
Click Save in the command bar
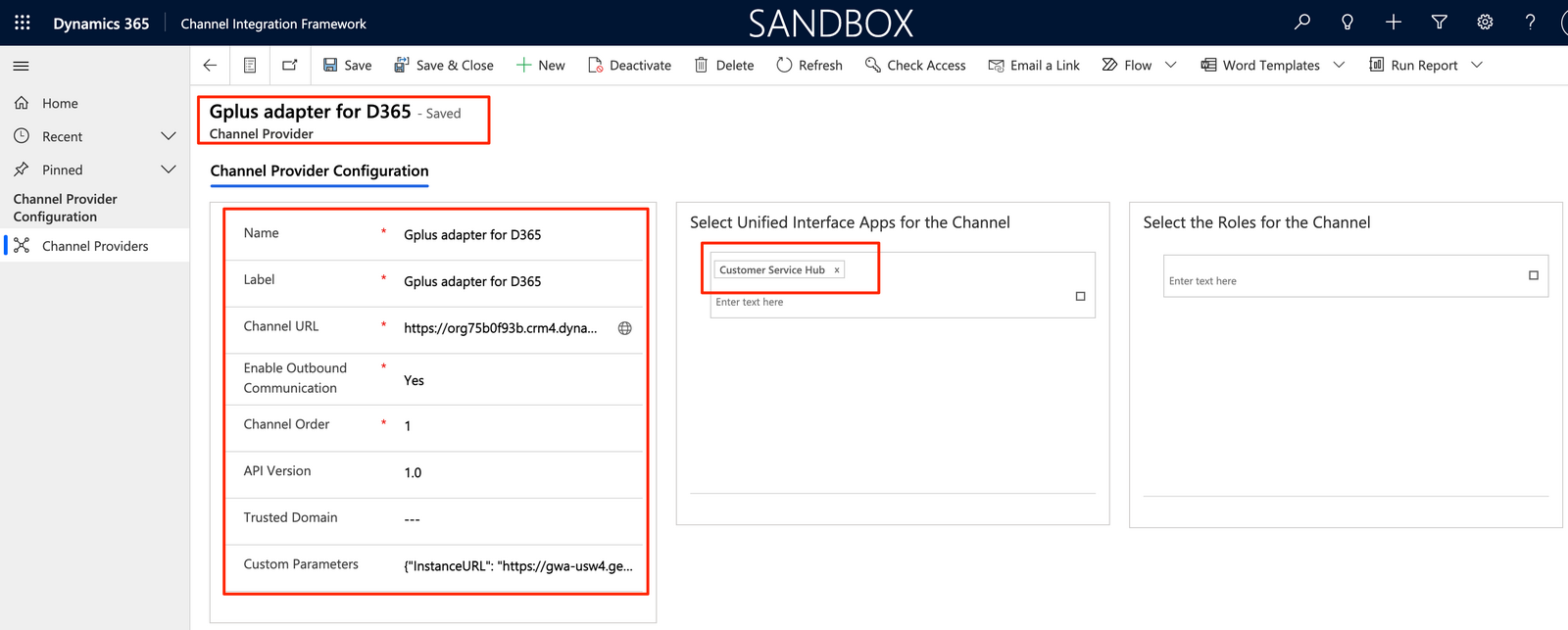[348, 65]
